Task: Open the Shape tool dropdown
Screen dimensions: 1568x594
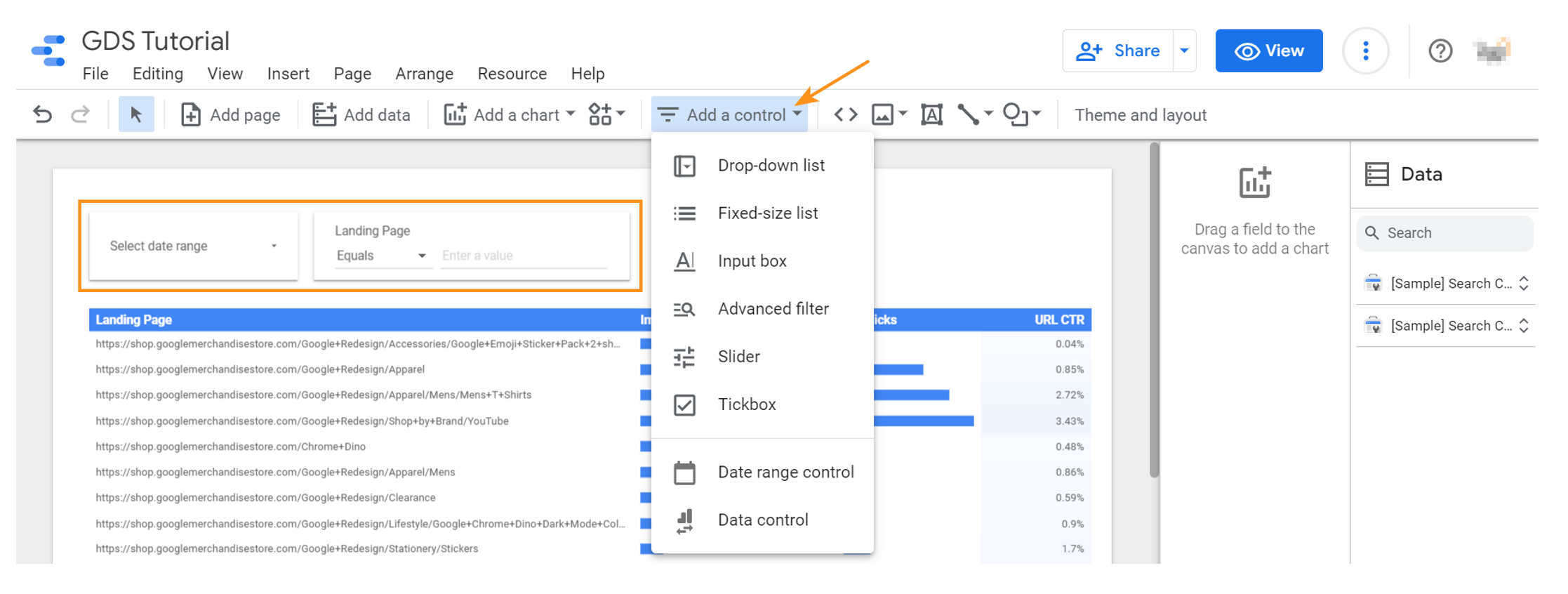Action: pos(1022,114)
